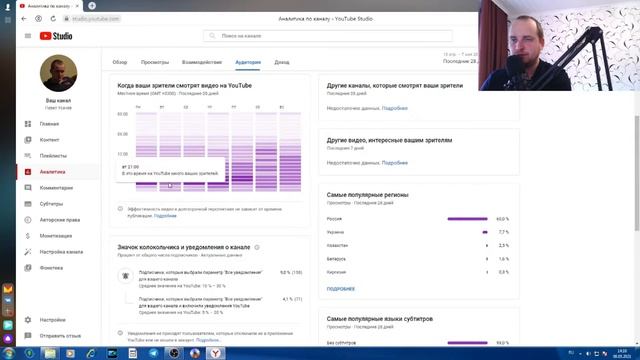Click Подробнее link in Другие каналы card

(395, 109)
